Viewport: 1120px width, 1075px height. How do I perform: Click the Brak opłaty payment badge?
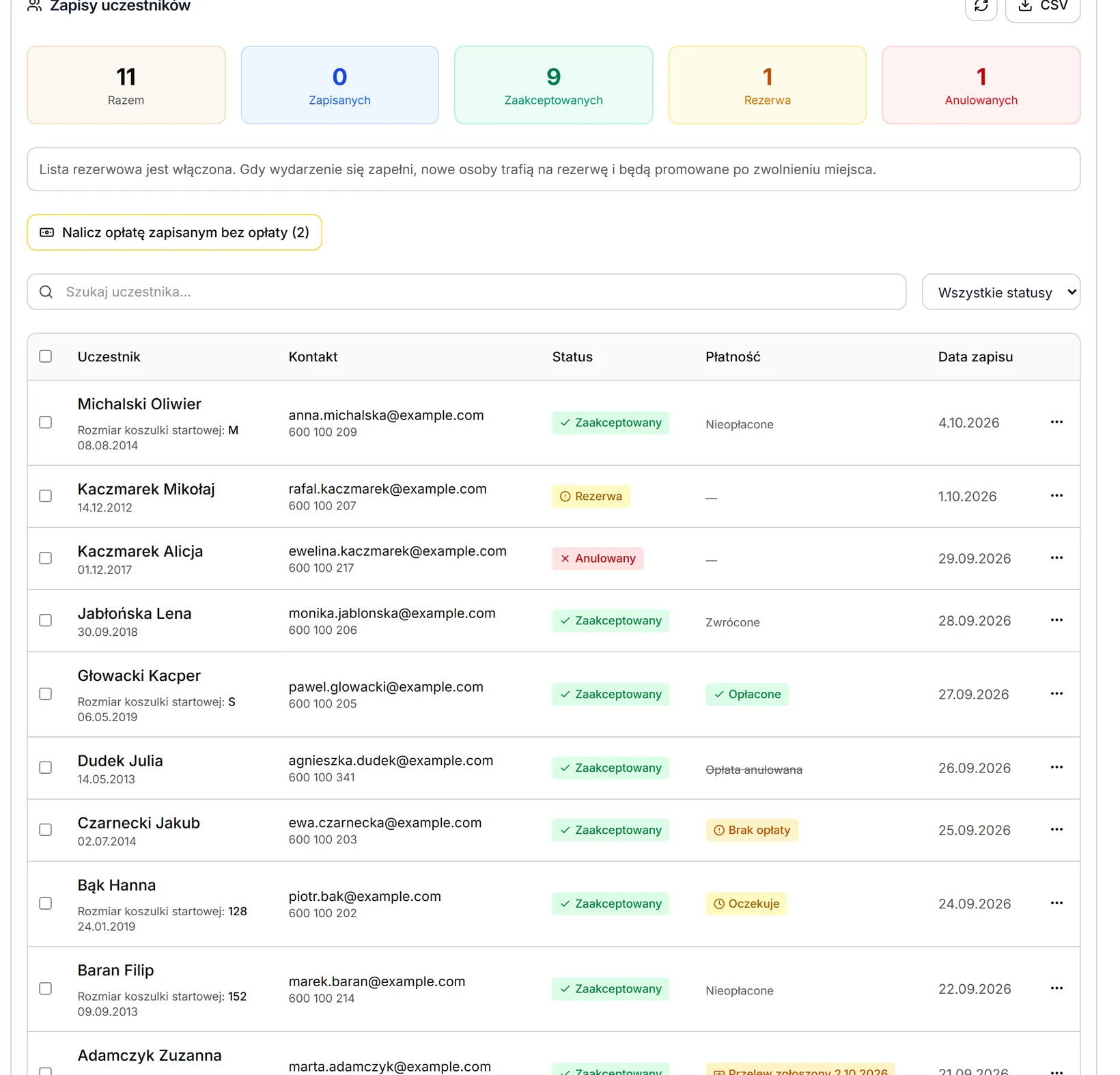(752, 830)
